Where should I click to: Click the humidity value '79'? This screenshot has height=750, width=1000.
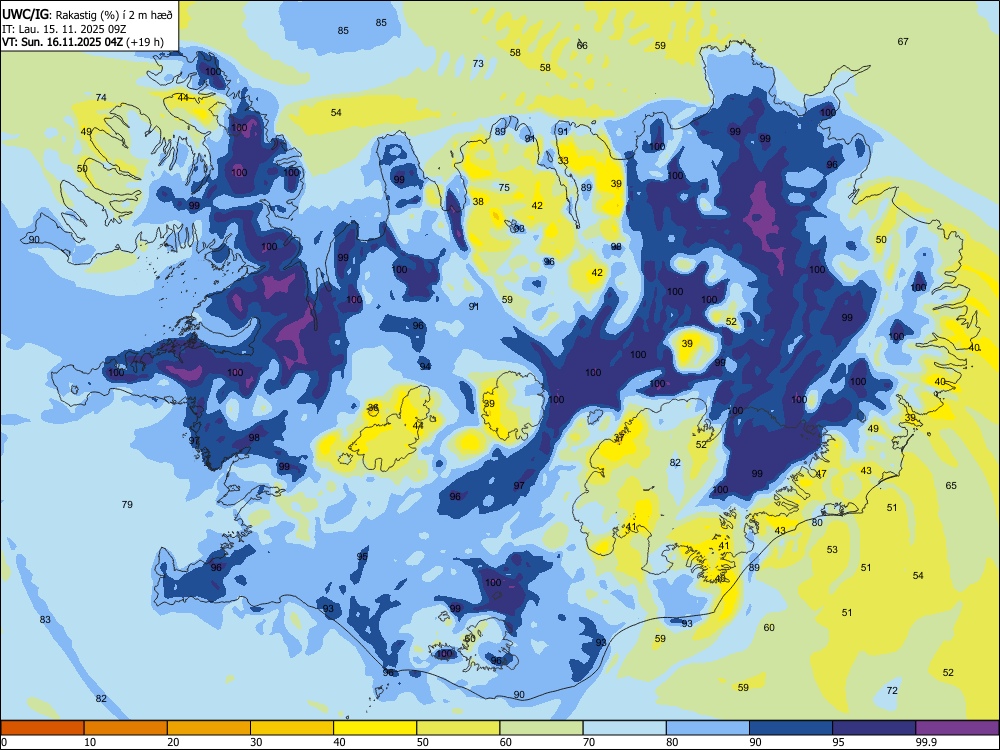tap(127, 504)
